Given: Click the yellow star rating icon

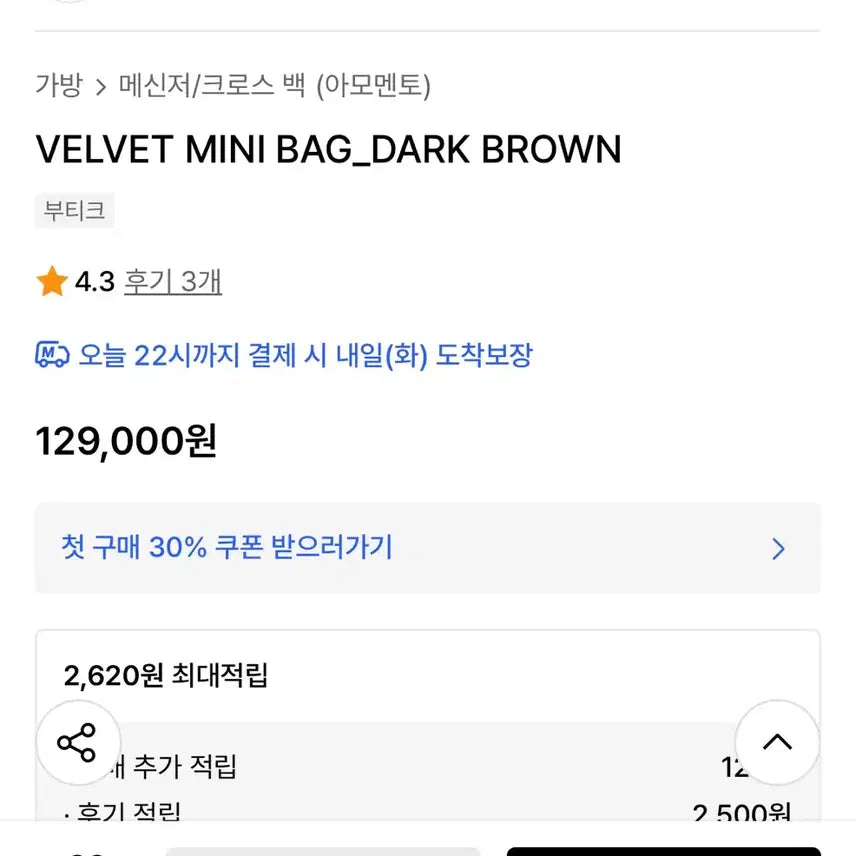Looking at the screenshot, I should (x=50, y=281).
